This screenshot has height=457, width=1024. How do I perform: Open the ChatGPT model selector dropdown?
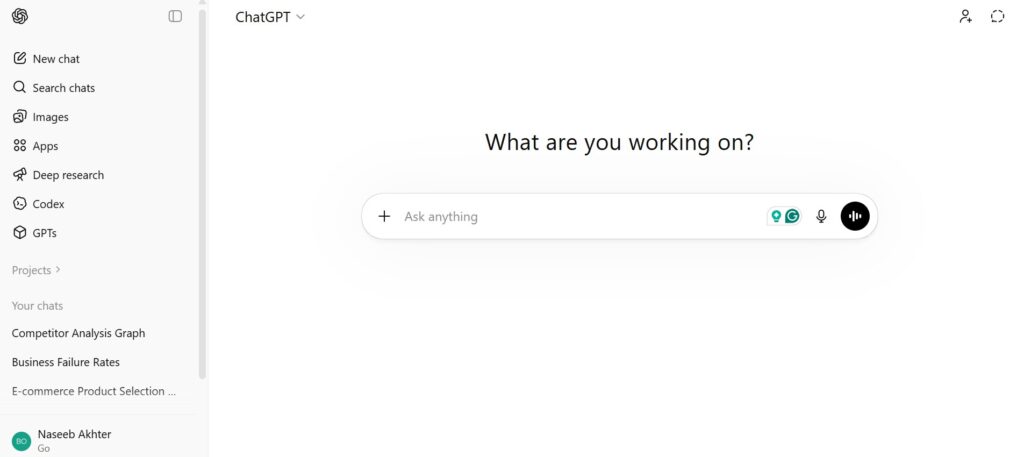point(270,17)
